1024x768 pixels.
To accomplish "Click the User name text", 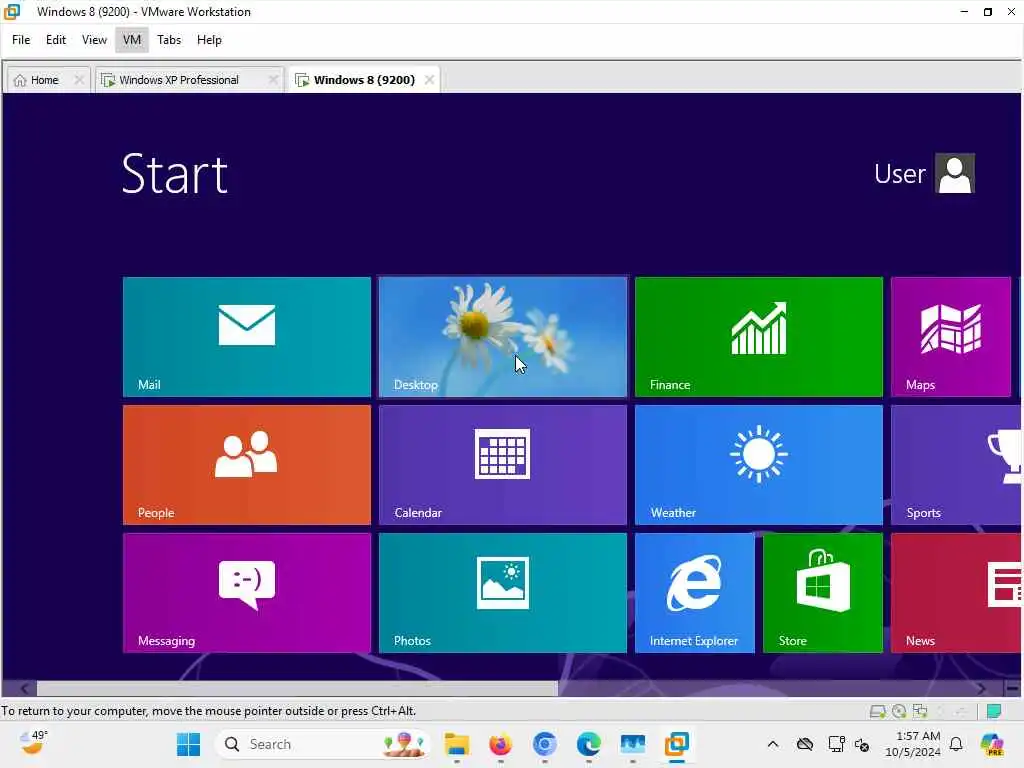I will click(900, 174).
